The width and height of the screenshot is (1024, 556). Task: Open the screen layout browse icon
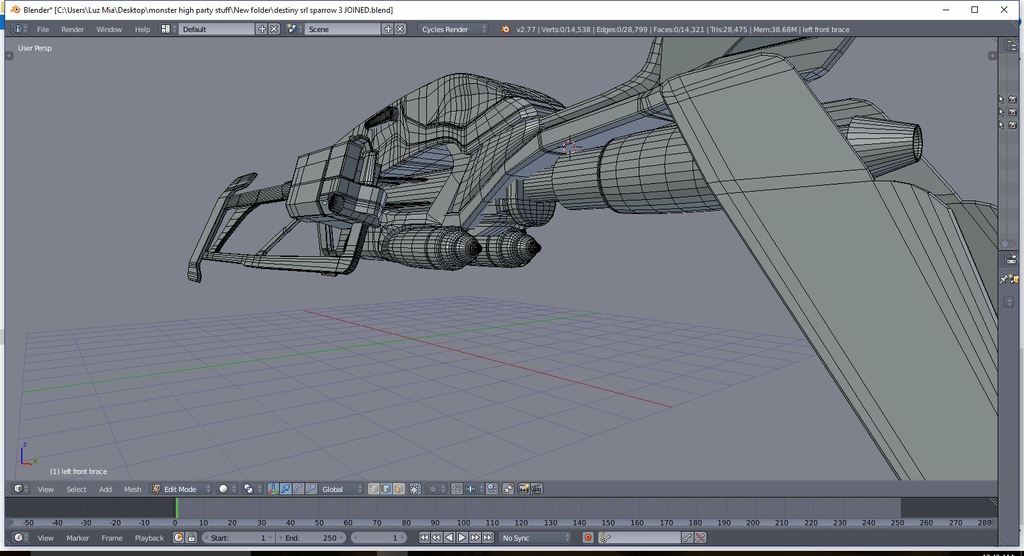pyautogui.click(x=168, y=29)
